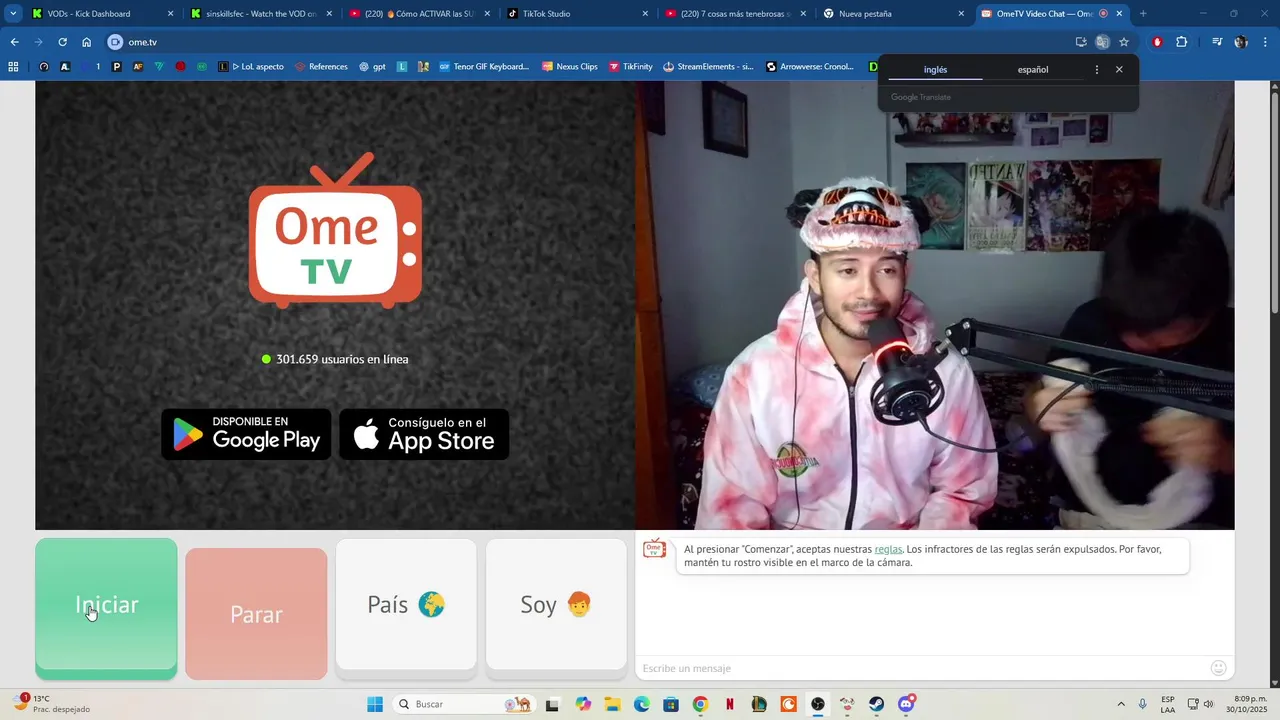Bookmark this page with star icon
1280x720 pixels.
point(1124,42)
